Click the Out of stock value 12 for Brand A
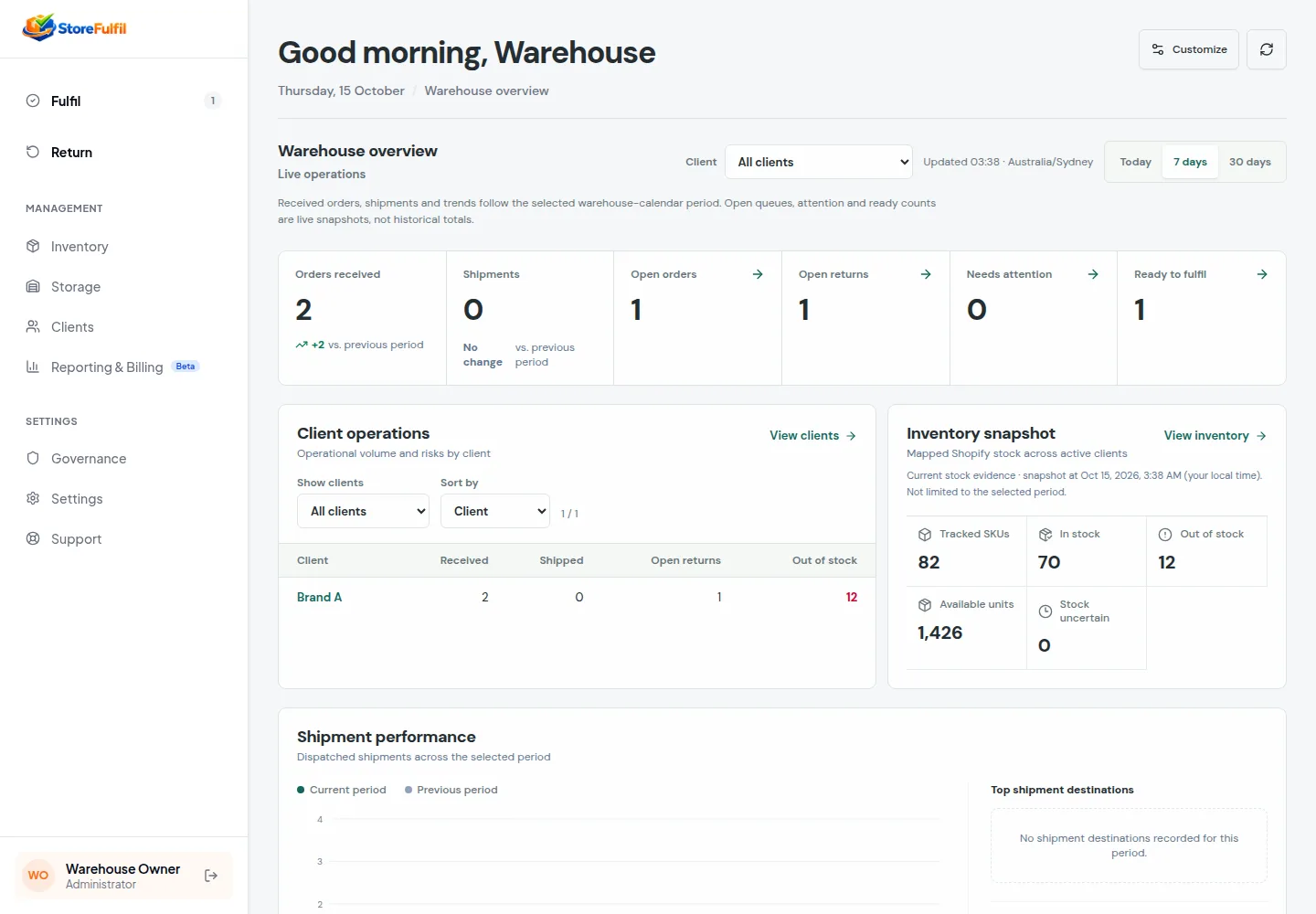The image size is (1316, 914). 851,597
